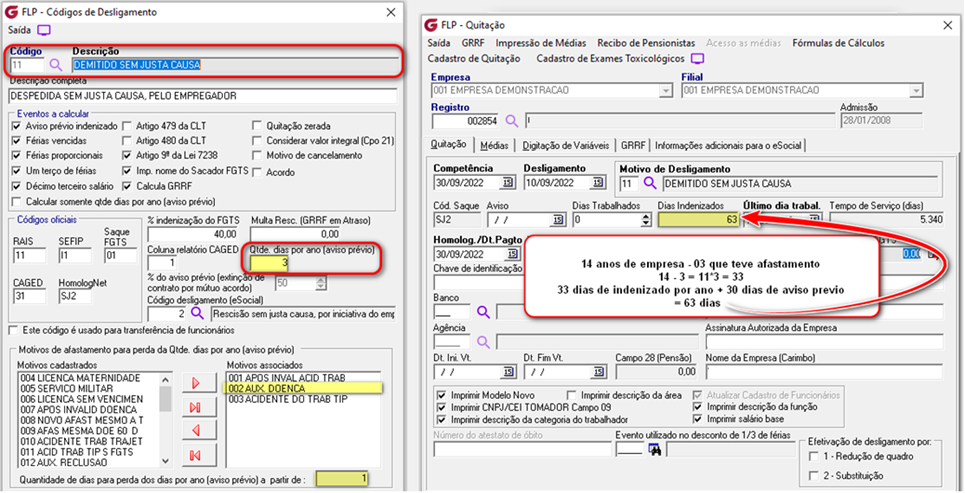Open the calendar picker for Homolog./Dt.Pagto date

[512, 254]
